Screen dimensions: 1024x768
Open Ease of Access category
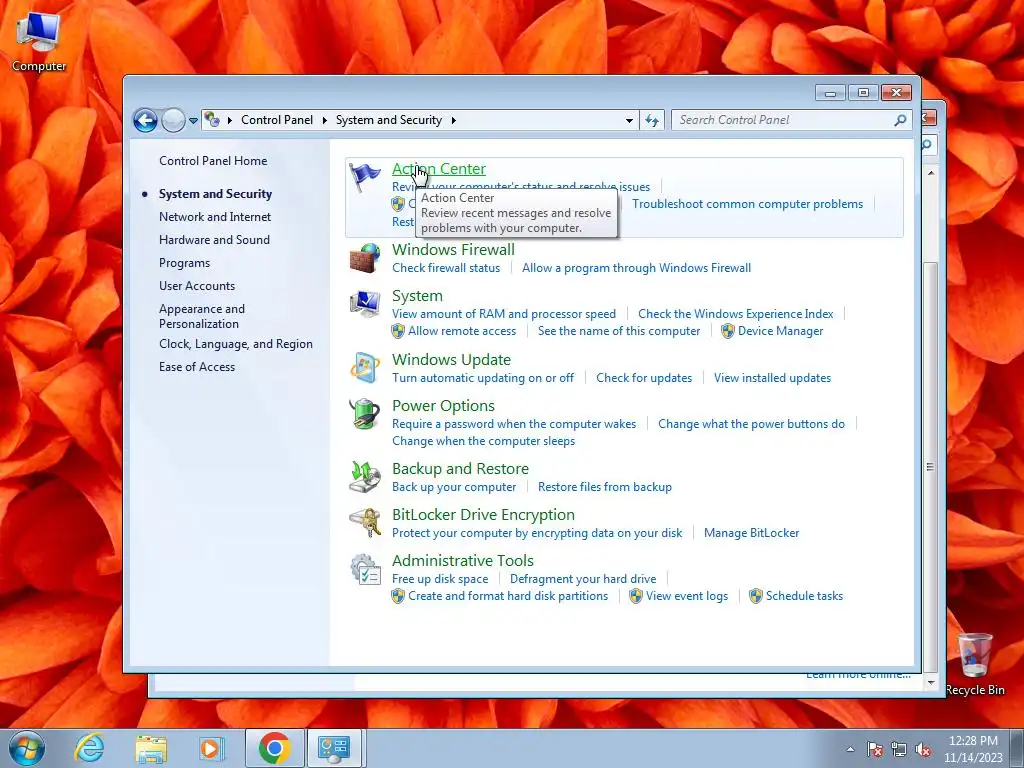(x=197, y=366)
